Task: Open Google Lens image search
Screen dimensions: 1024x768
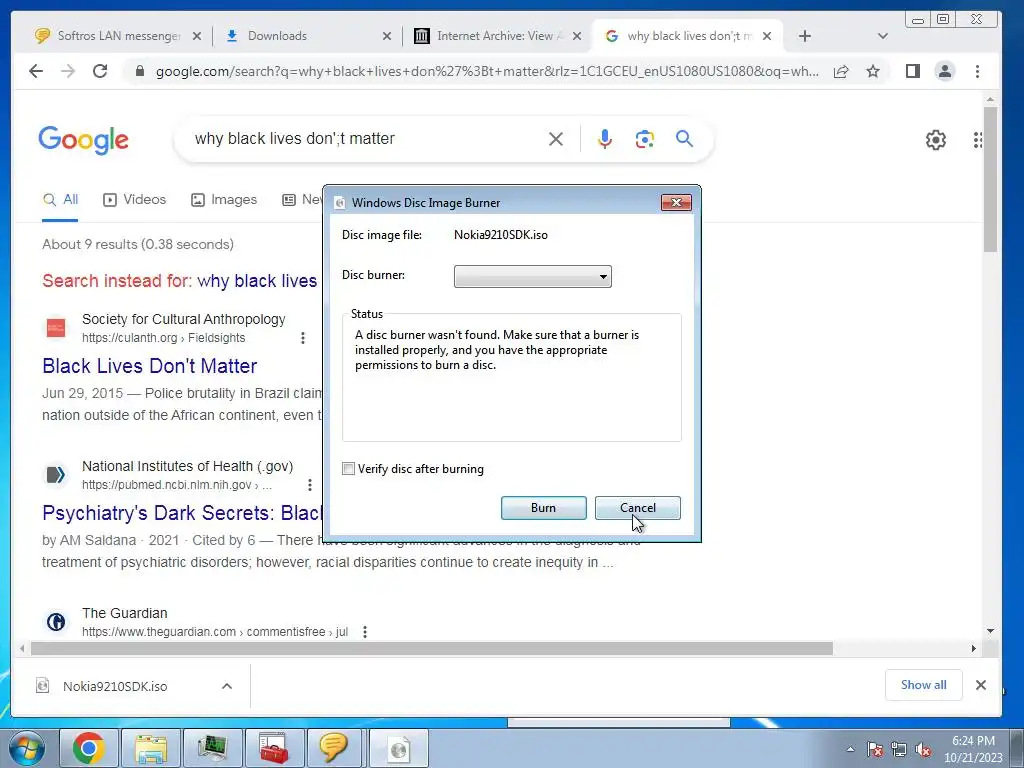Action: click(x=645, y=138)
